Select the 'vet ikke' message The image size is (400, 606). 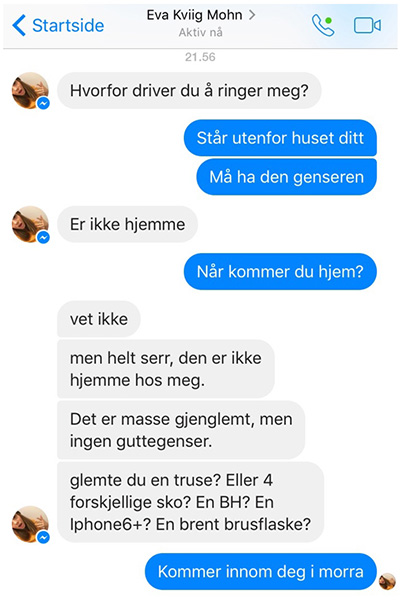tap(99, 319)
